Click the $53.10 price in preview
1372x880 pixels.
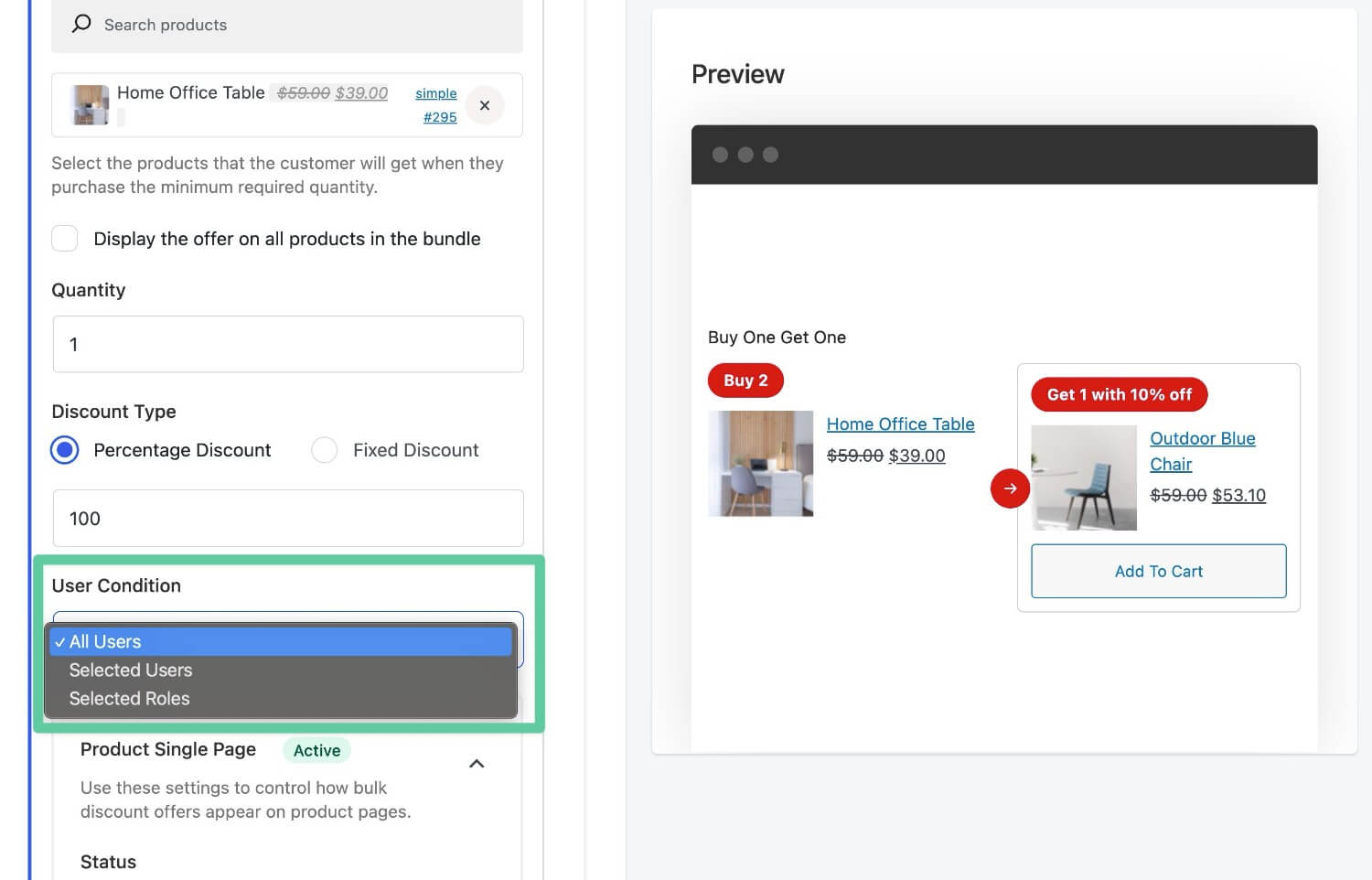coord(1238,495)
